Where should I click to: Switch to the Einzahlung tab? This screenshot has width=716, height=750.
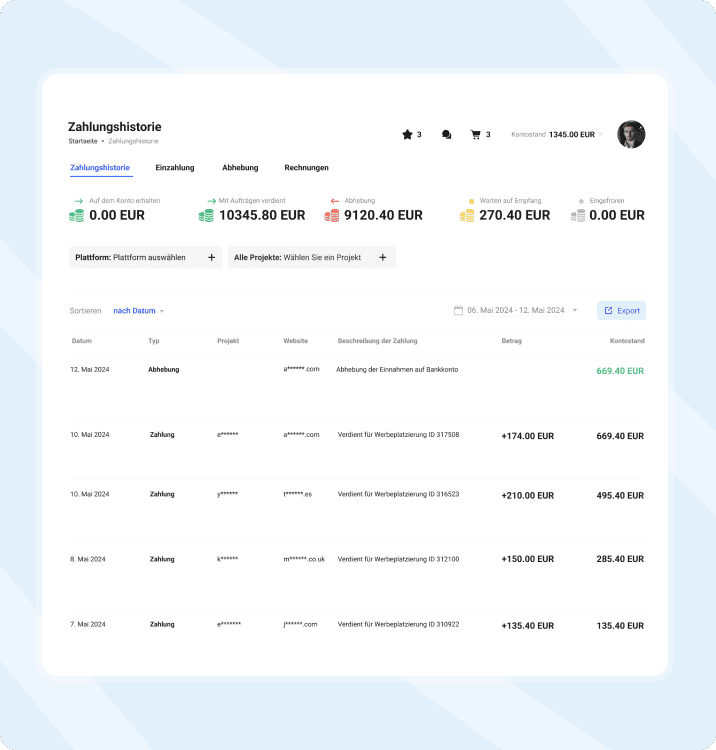coord(175,168)
